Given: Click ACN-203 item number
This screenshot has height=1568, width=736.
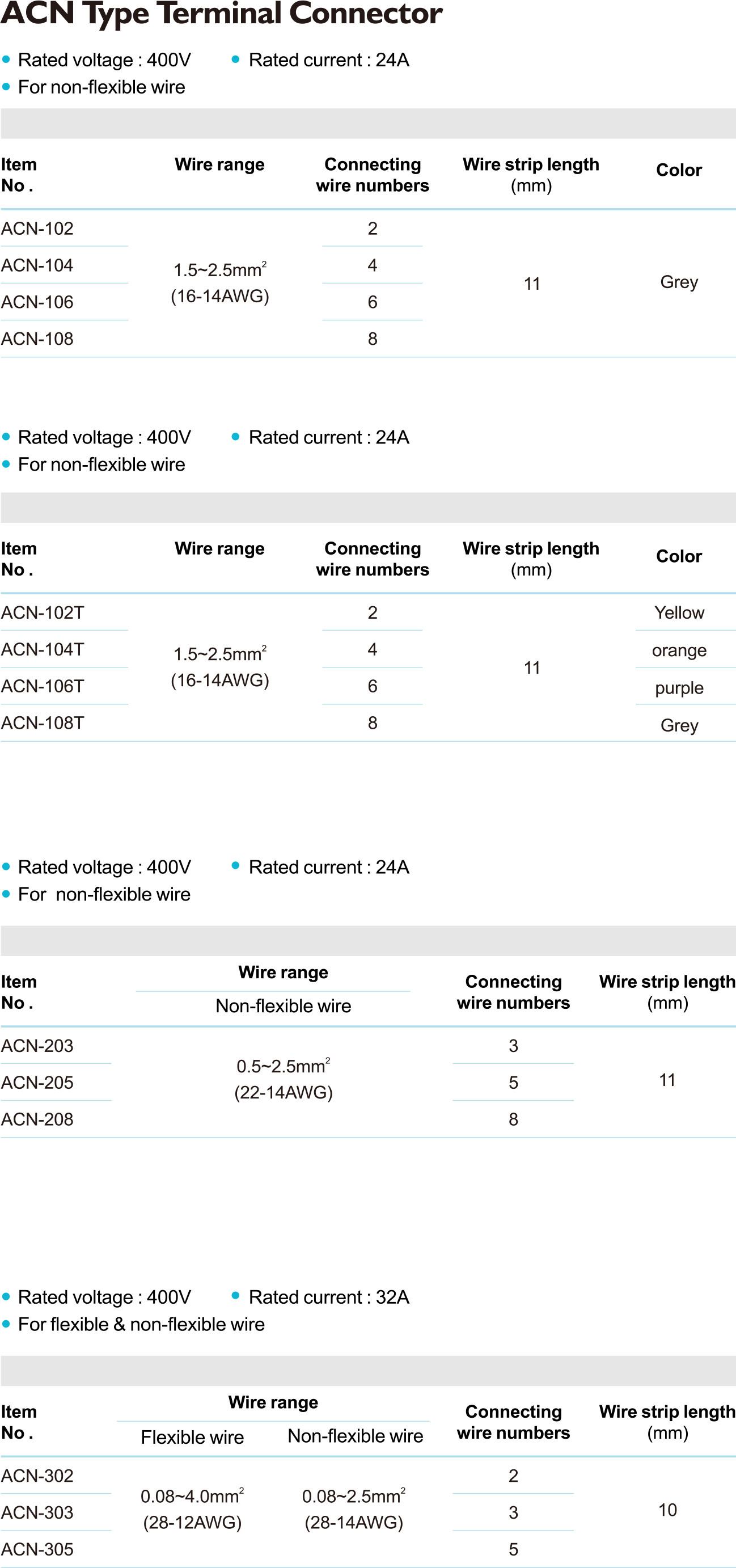Looking at the screenshot, I should coord(37,1046).
